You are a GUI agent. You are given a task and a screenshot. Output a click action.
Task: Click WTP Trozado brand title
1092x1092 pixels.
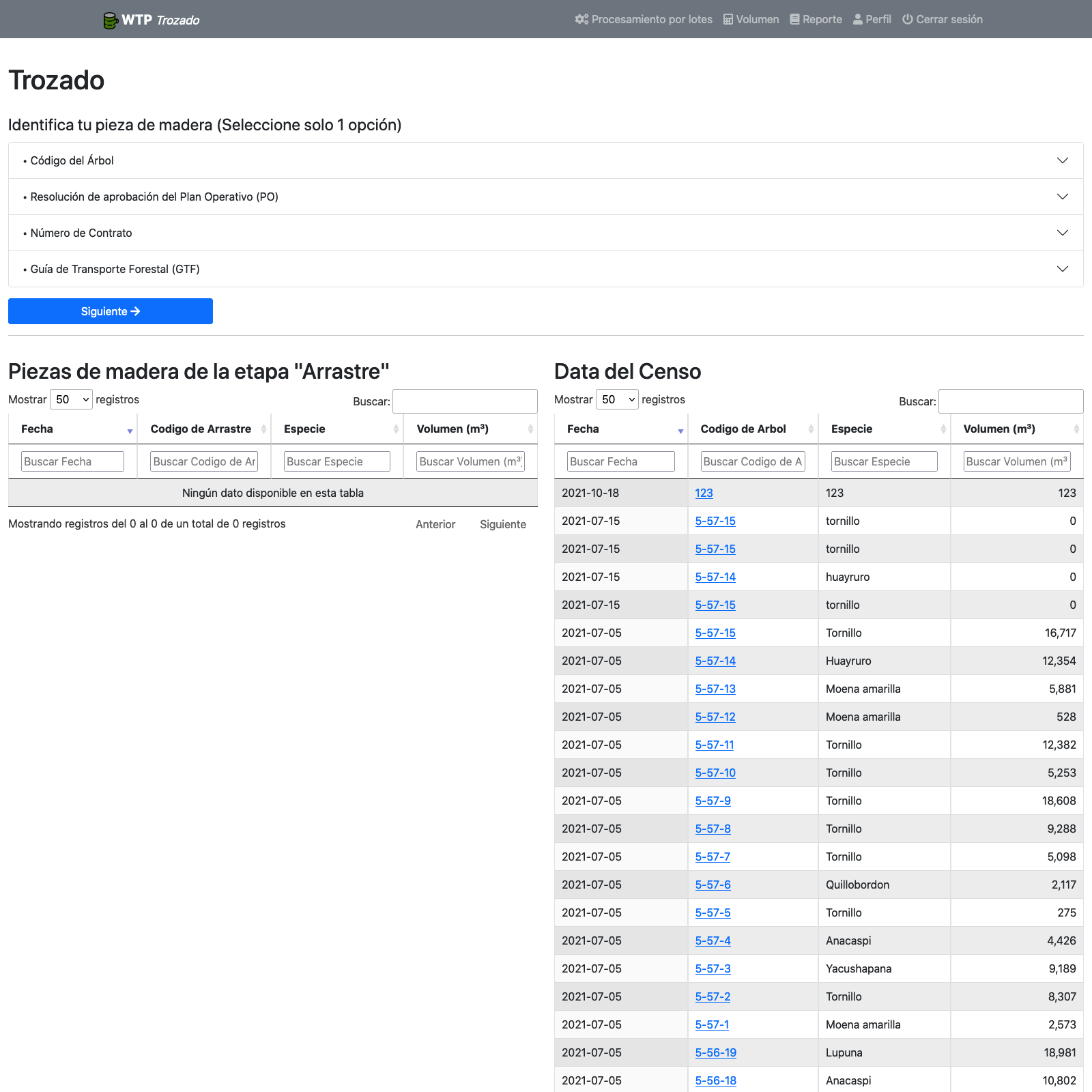tap(152, 20)
